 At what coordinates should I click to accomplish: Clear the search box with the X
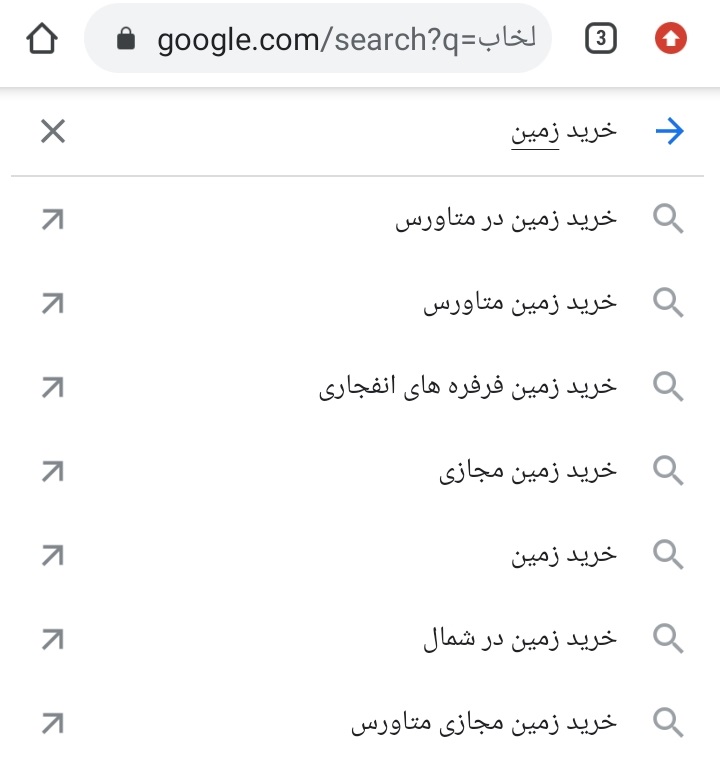[53, 132]
